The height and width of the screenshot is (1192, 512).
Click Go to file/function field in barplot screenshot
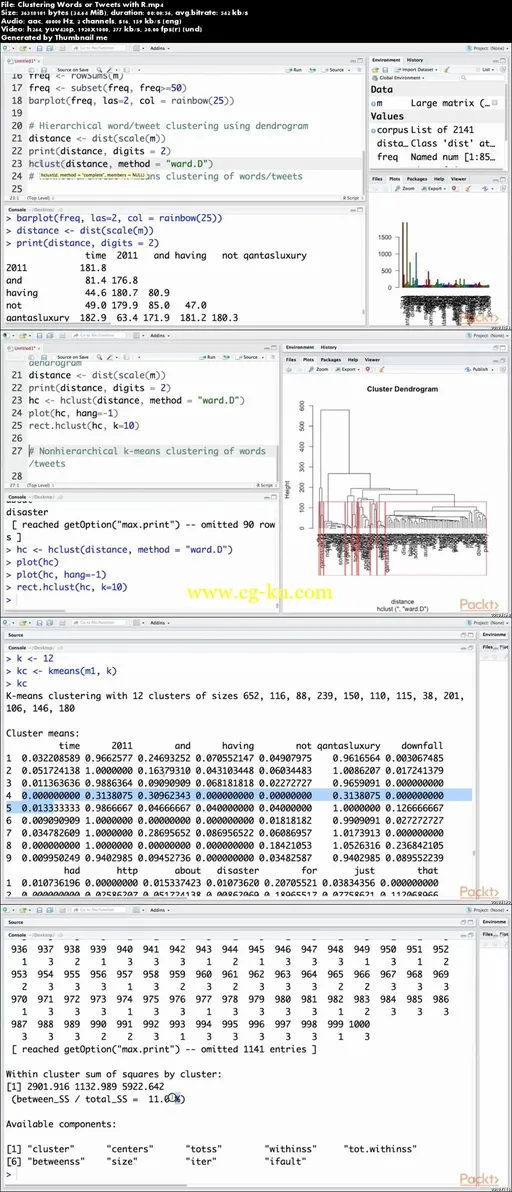point(99,49)
